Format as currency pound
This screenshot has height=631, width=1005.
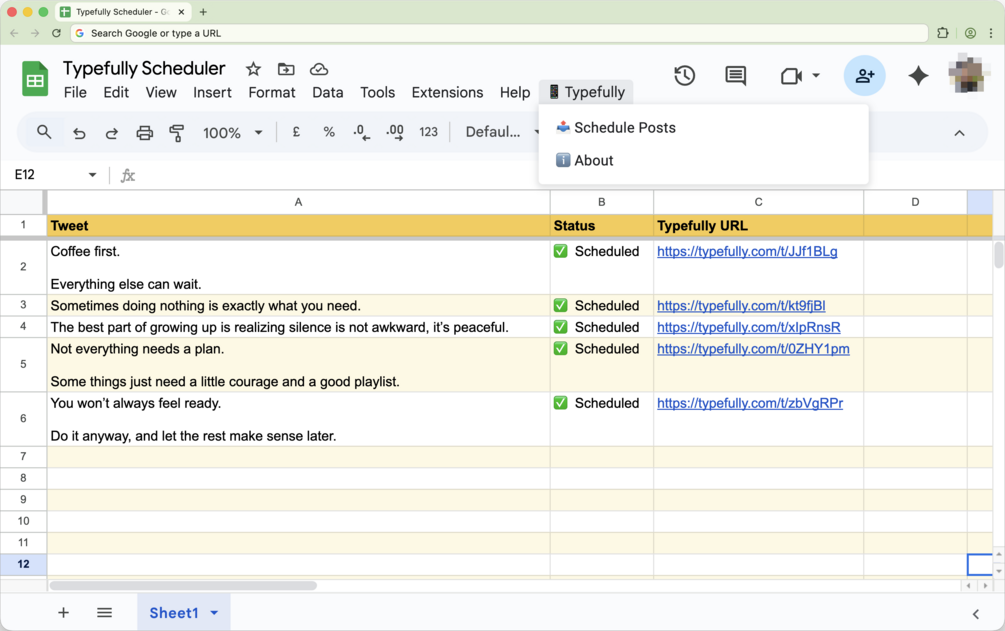(x=296, y=132)
